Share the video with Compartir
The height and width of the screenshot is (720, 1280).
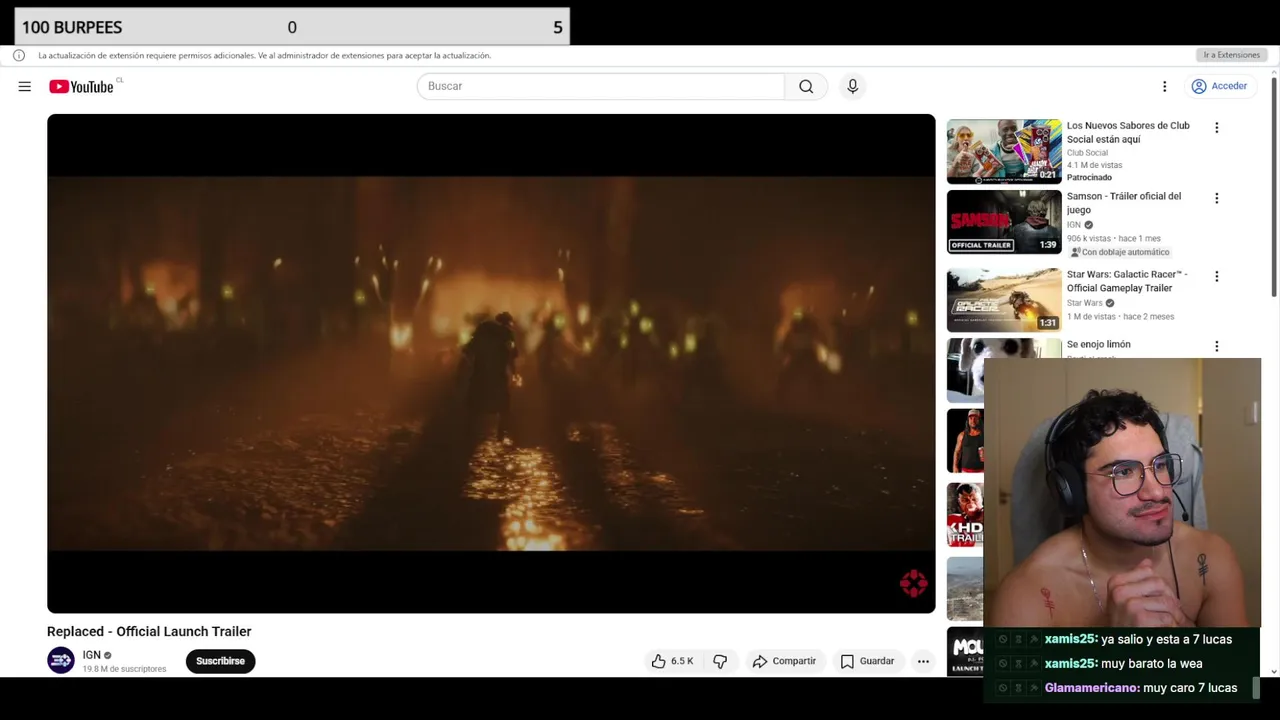point(784,661)
